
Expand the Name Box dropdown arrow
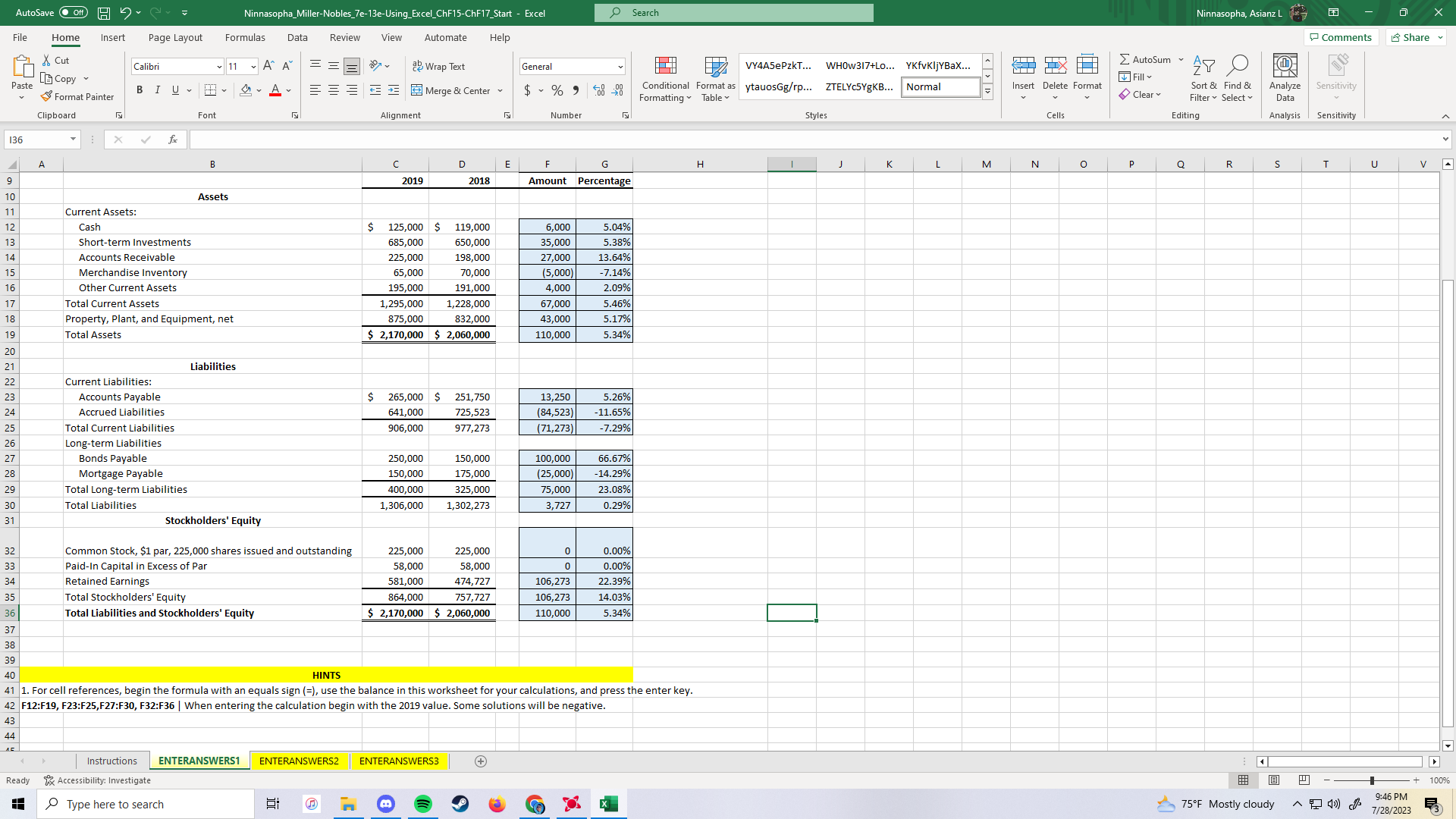point(73,140)
